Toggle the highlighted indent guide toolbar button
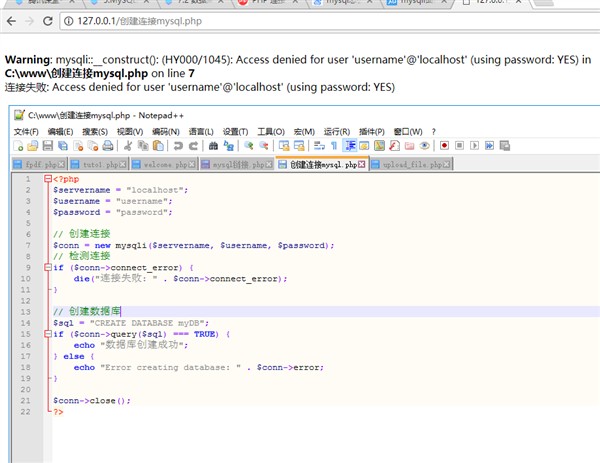This screenshot has height=463, width=600. (350, 146)
